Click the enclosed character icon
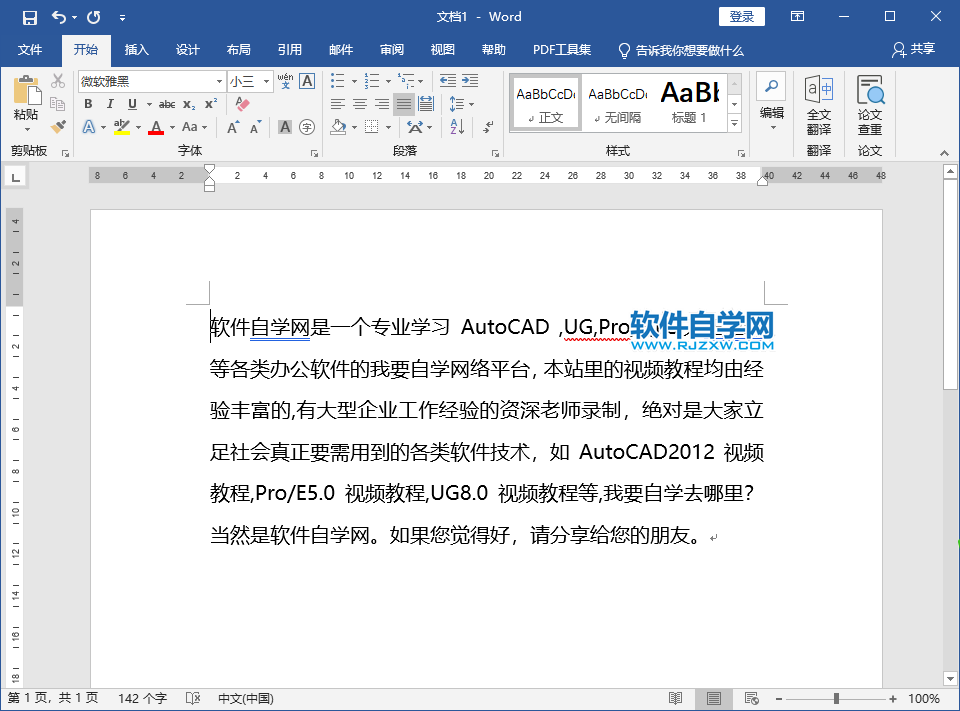 coord(307,127)
